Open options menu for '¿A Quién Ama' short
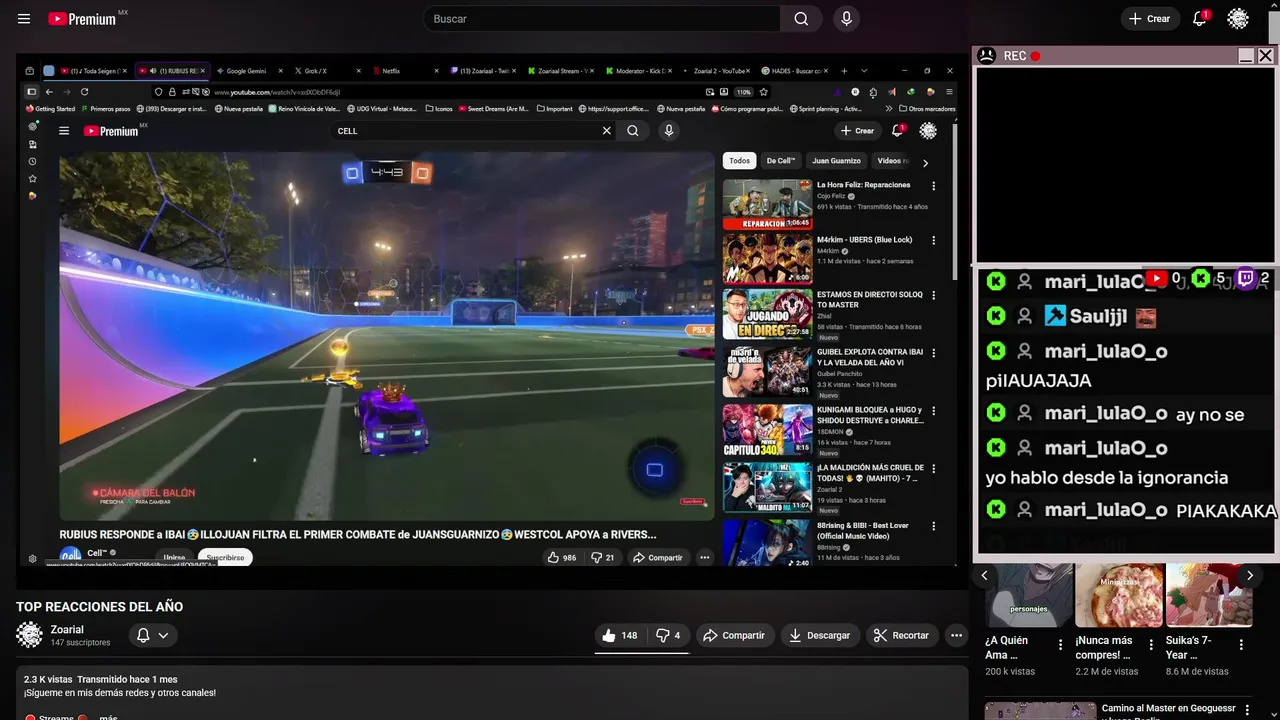This screenshot has height=720, width=1280. click(x=1061, y=645)
